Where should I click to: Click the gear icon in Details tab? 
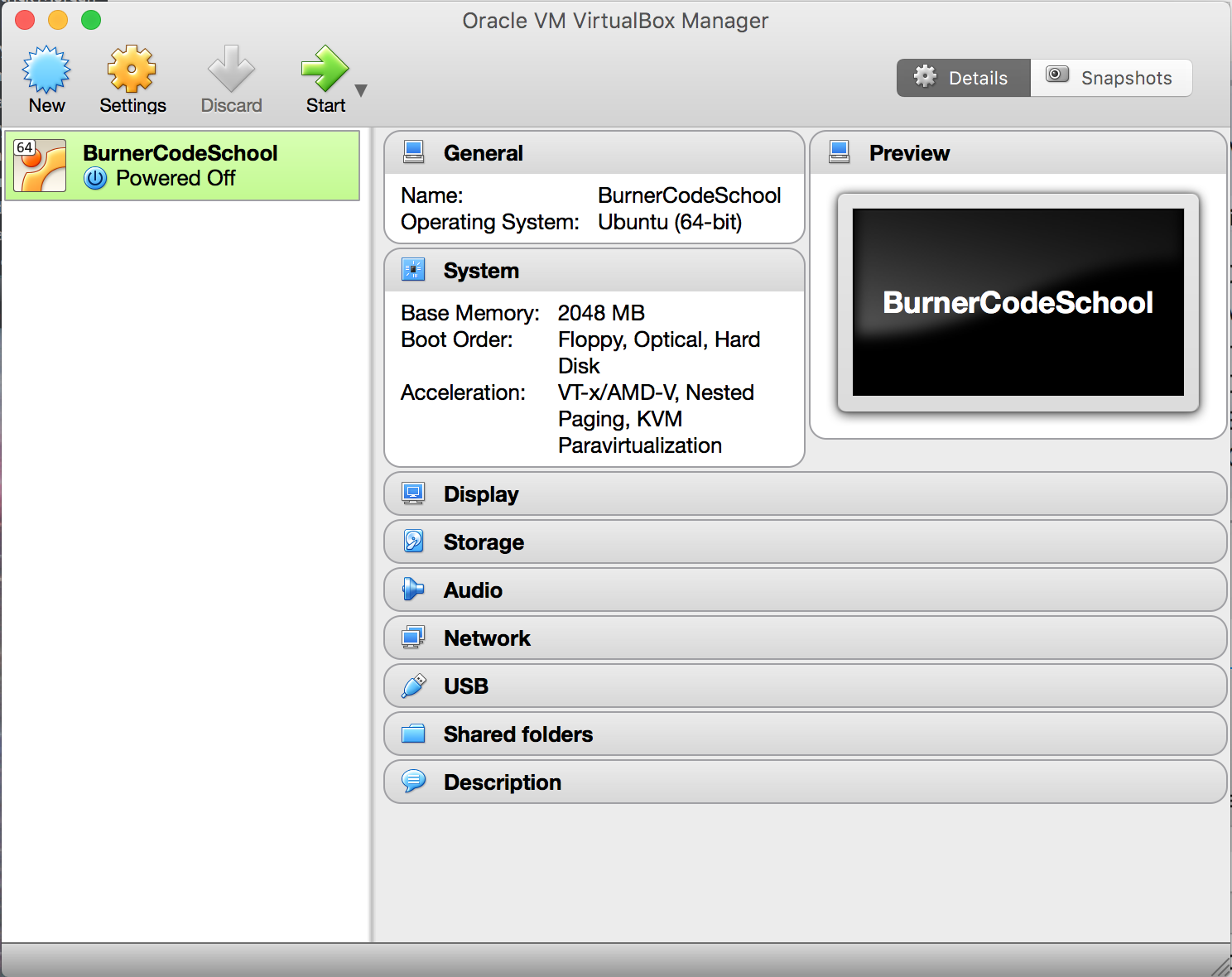point(925,77)
